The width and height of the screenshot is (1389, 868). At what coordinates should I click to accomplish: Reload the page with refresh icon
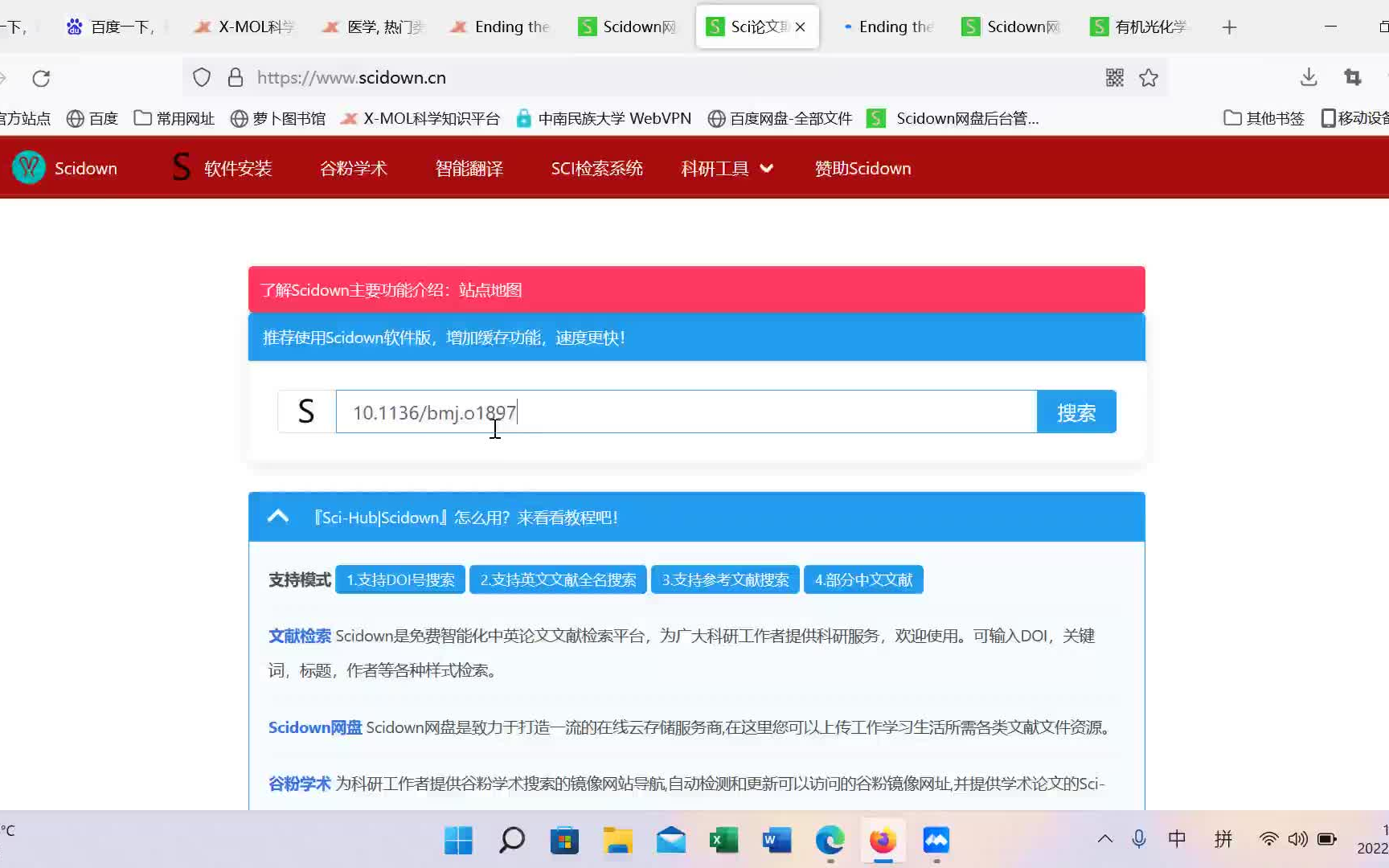tap(41, 78)
